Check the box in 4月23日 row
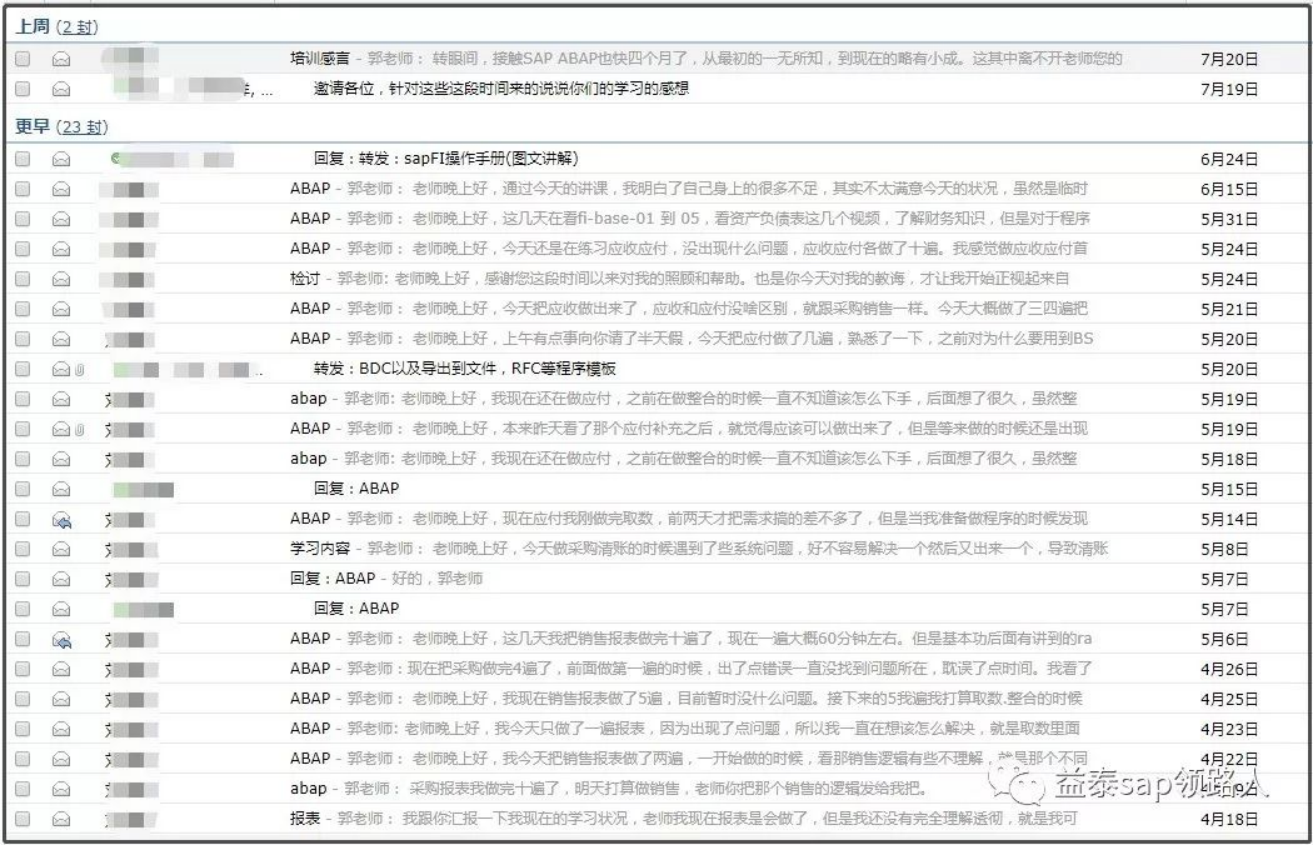 click(x=22, y=729)
